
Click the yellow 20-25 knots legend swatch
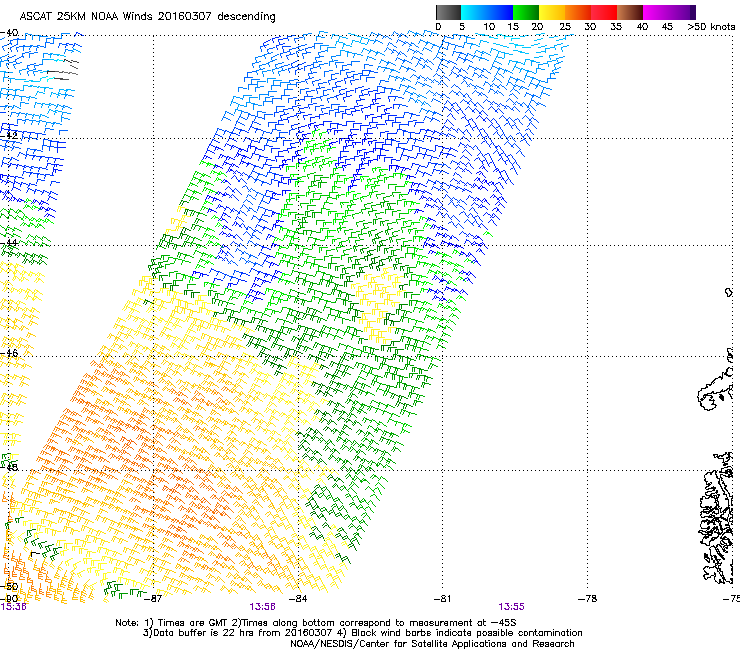(x=552, y=12)
